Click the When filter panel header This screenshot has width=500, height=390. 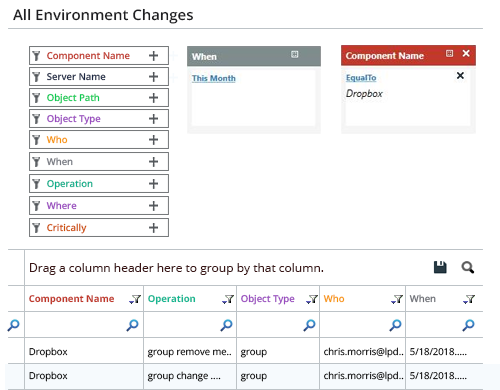[254, 56]
